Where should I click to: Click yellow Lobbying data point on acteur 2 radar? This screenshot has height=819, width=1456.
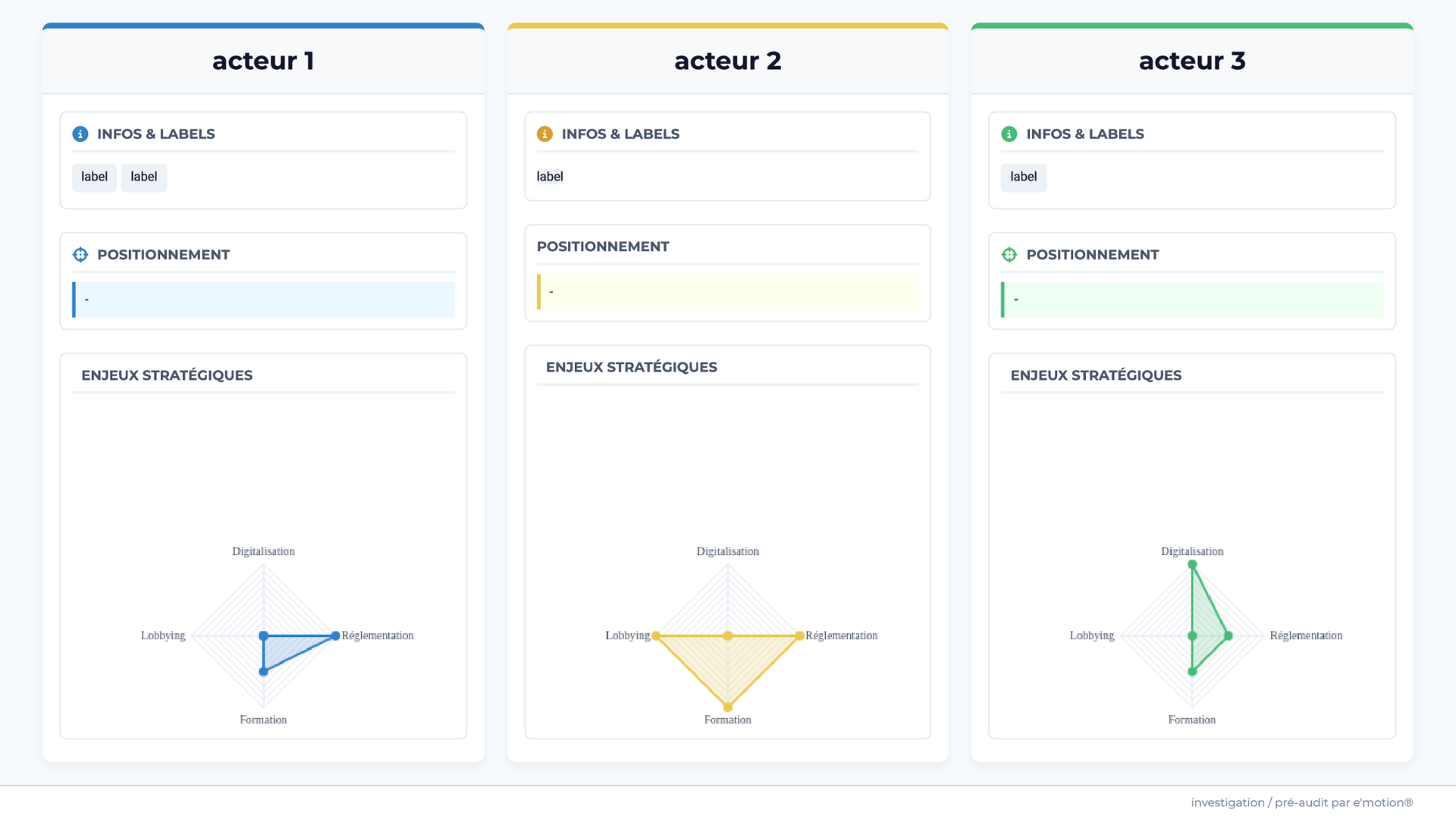656,635
